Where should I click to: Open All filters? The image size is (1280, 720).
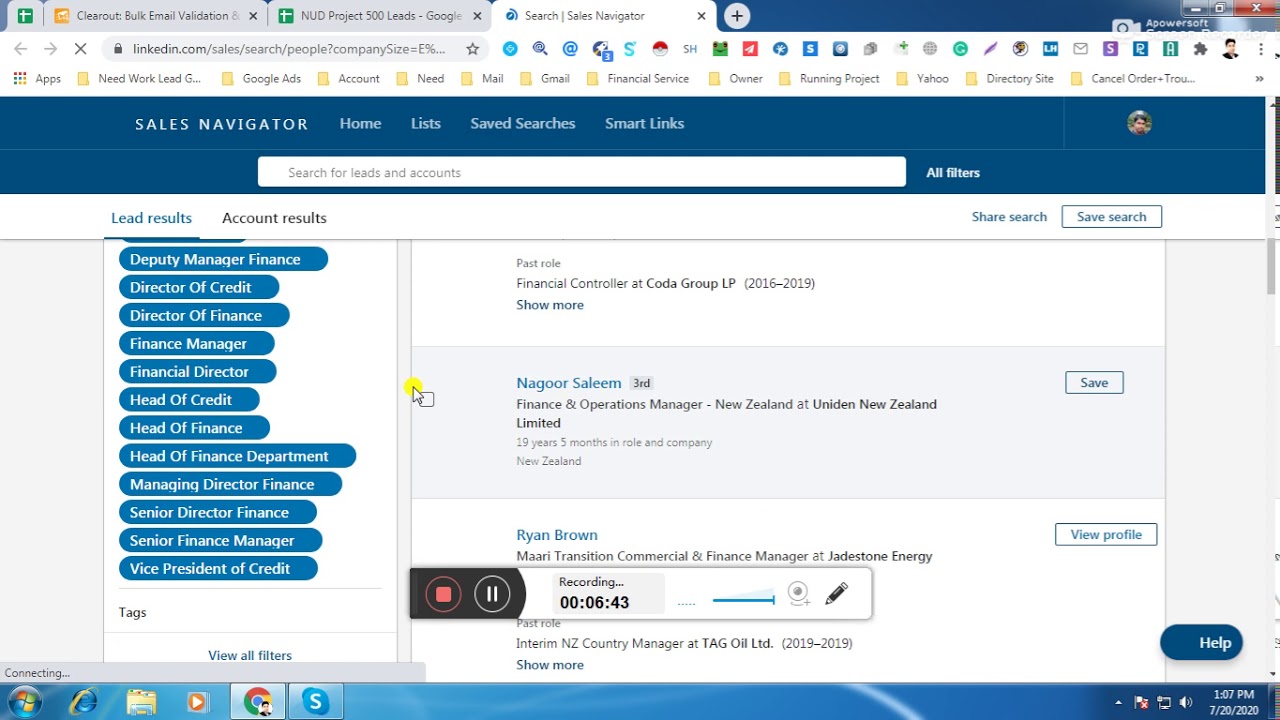tap(953, 172)
